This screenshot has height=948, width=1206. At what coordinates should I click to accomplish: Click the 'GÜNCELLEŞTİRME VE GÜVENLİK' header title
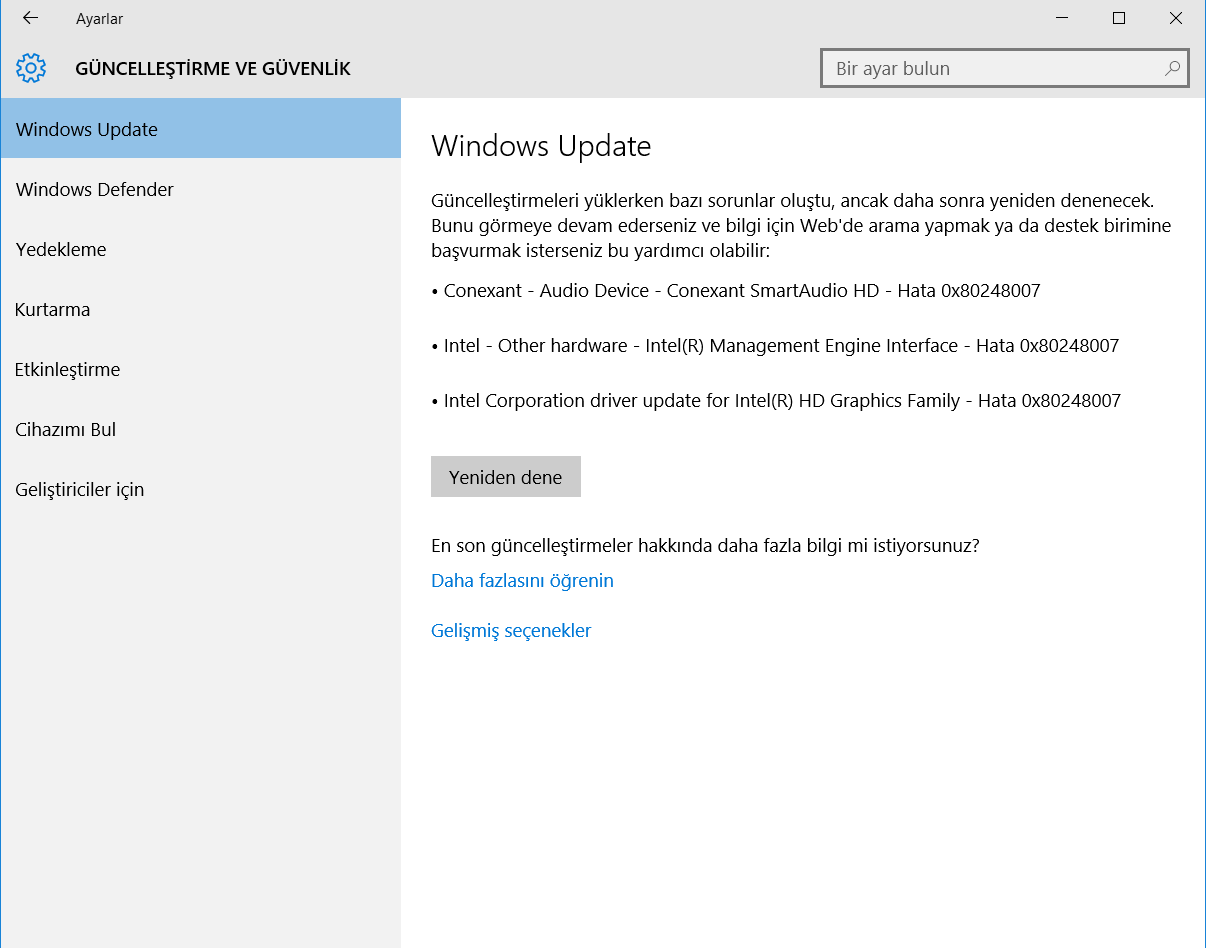coord(213,69)
